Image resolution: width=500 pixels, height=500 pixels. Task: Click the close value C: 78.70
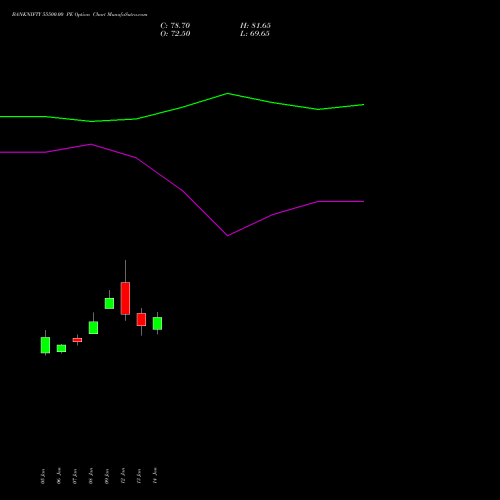click(175, 26)
